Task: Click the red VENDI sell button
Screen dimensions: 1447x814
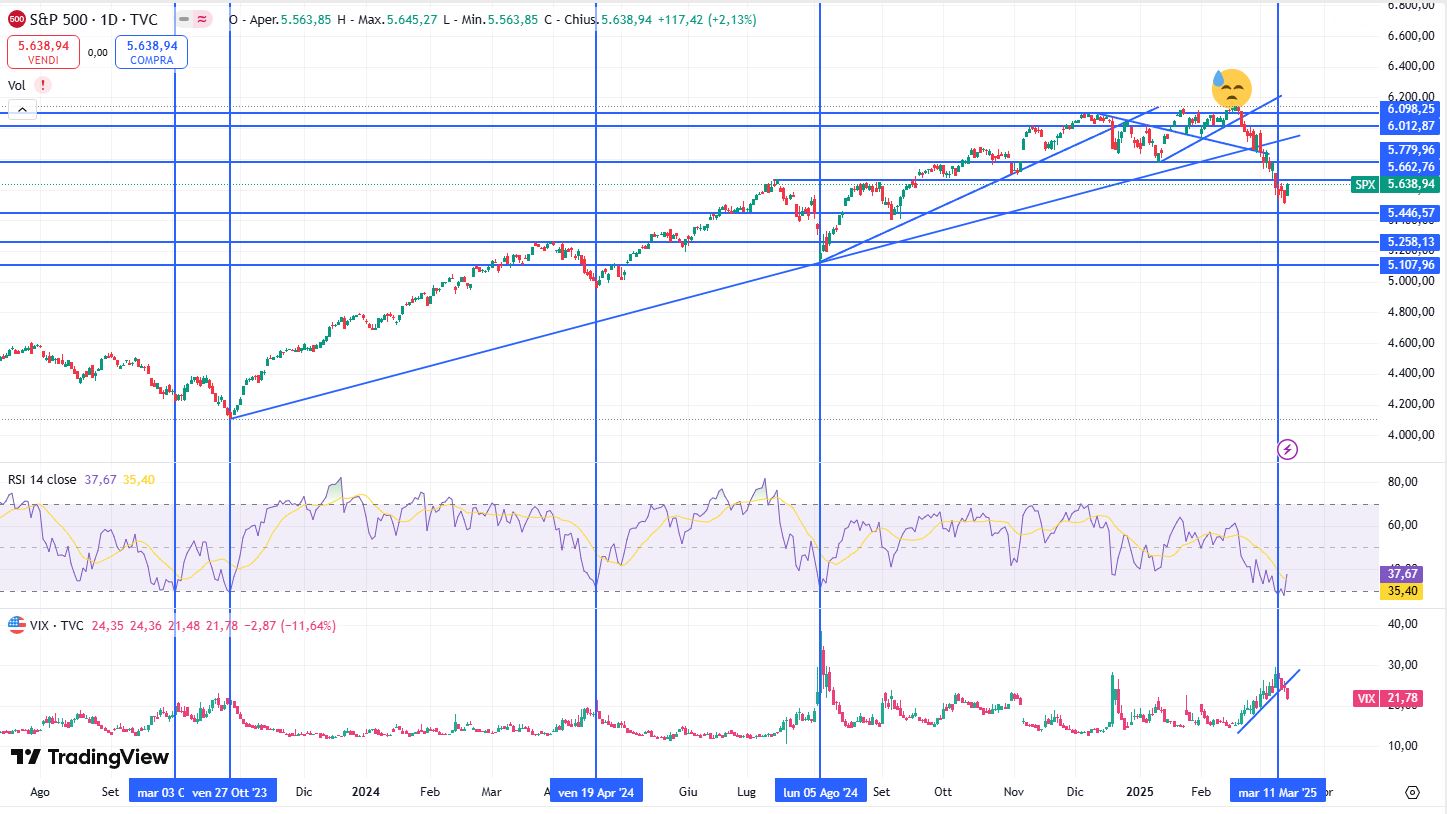Action: (43, 52)
